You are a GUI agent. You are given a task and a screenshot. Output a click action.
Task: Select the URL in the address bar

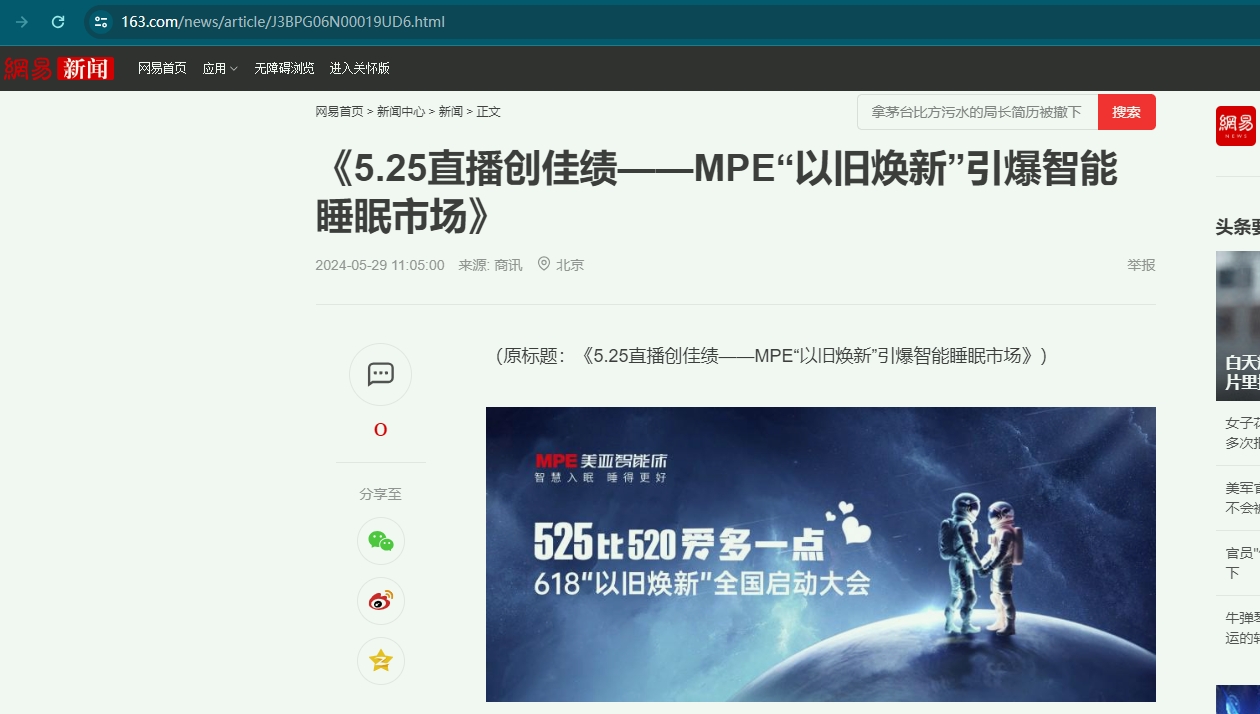283,22
